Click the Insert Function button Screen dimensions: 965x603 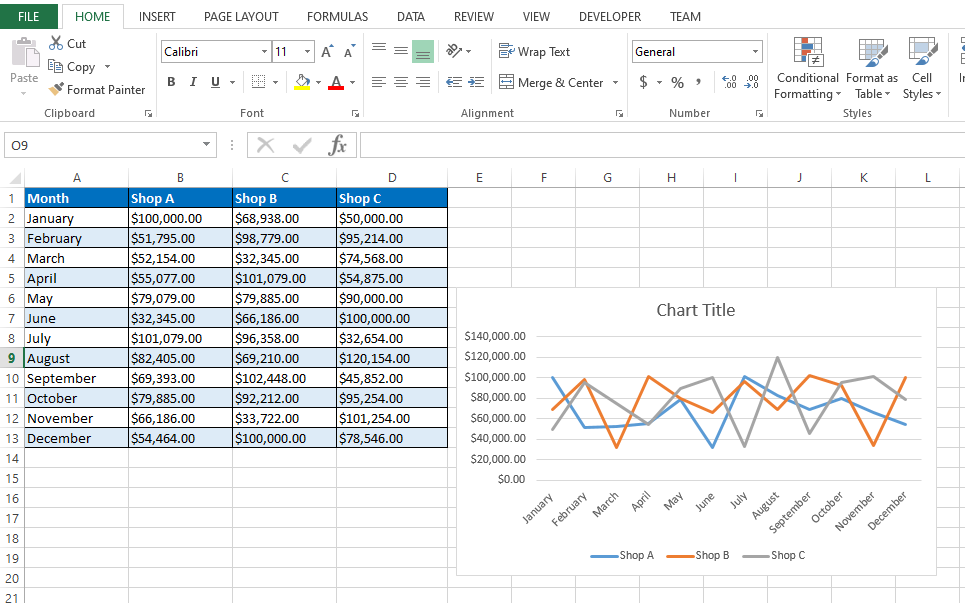tap(338, 144)
